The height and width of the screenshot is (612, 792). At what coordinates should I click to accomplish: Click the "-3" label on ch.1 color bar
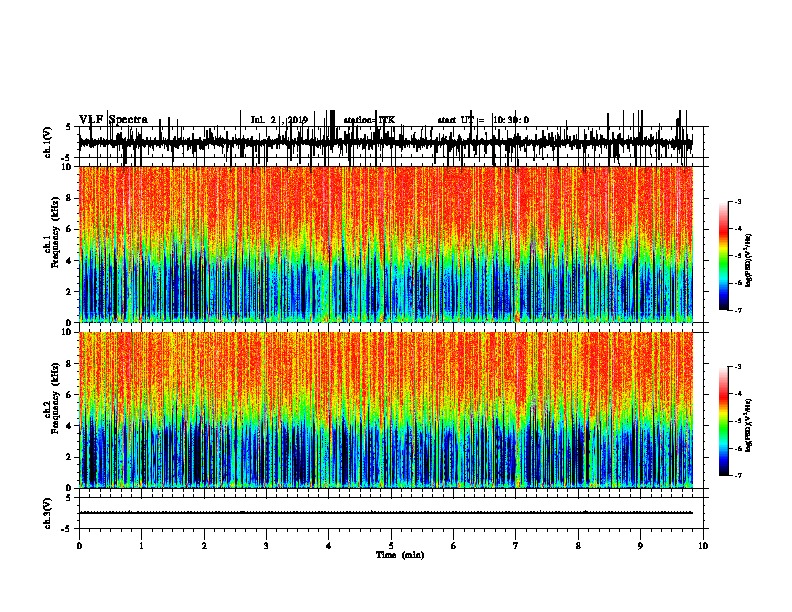tap(737, 201)
